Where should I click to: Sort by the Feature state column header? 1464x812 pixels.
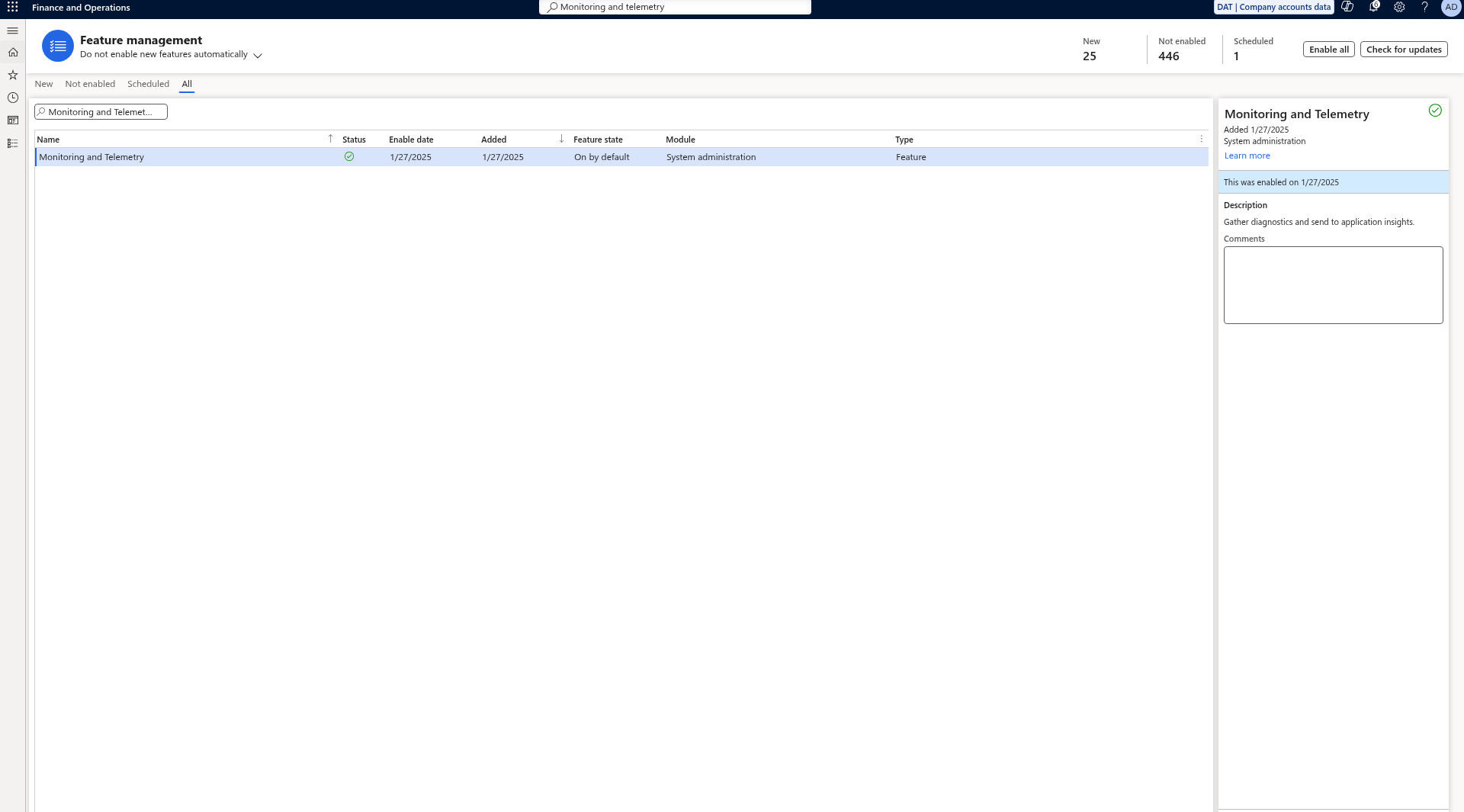598,140
